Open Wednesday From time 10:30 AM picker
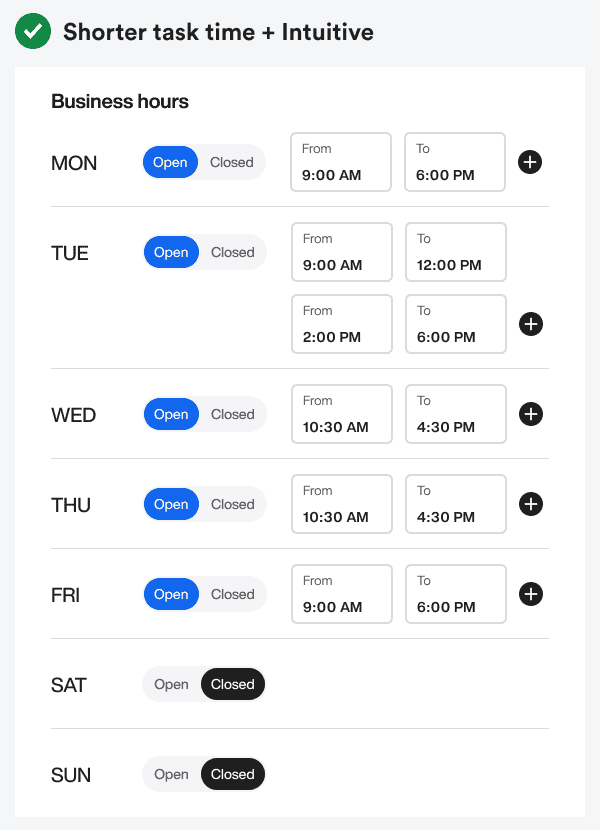600x830 pixels. point(342,414)
